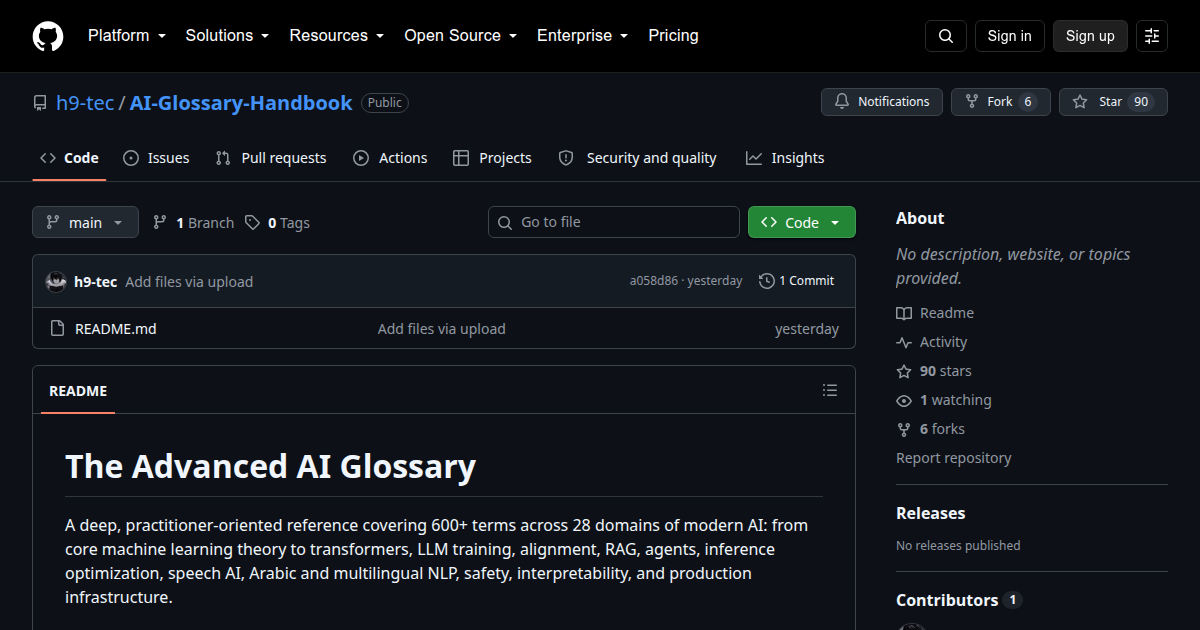The height and width of the screenshot is (630, 1200).
Task: Open the README outline list icon
Action: click(x=830, y=390)
